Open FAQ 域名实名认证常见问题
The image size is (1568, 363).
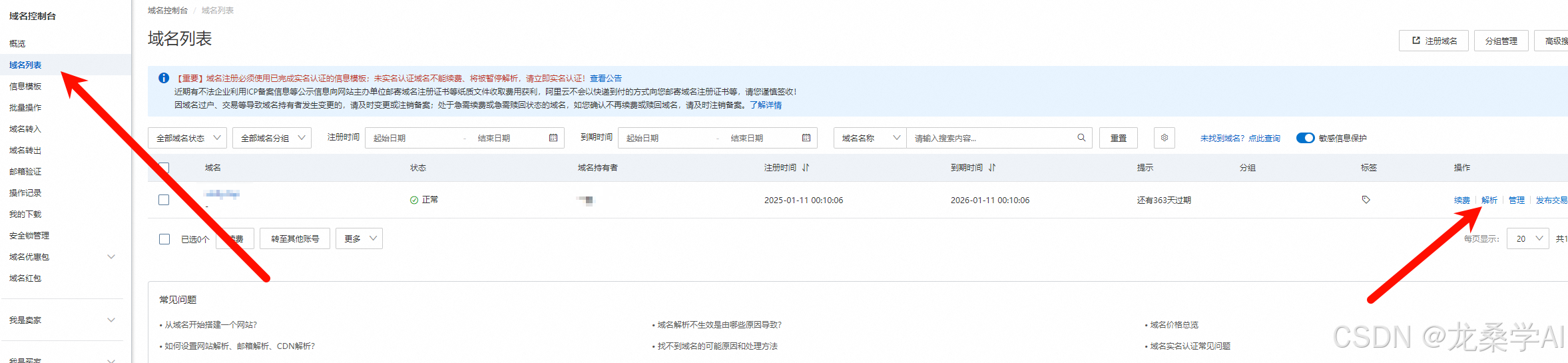pyautogui.click(x=1190, y=346)
